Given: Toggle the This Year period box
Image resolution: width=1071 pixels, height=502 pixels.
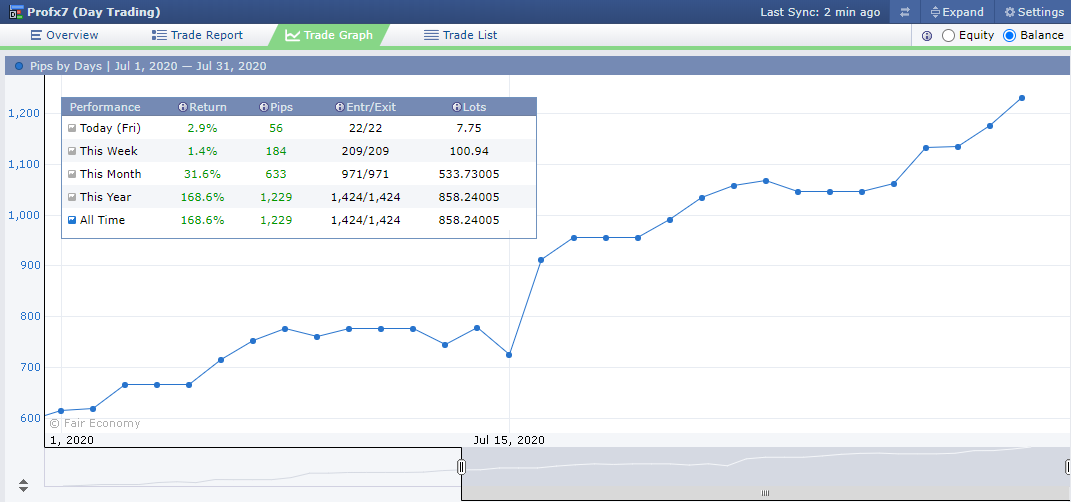Looking at the screenshot, I should pyautogui.click(x=72, y=197).
